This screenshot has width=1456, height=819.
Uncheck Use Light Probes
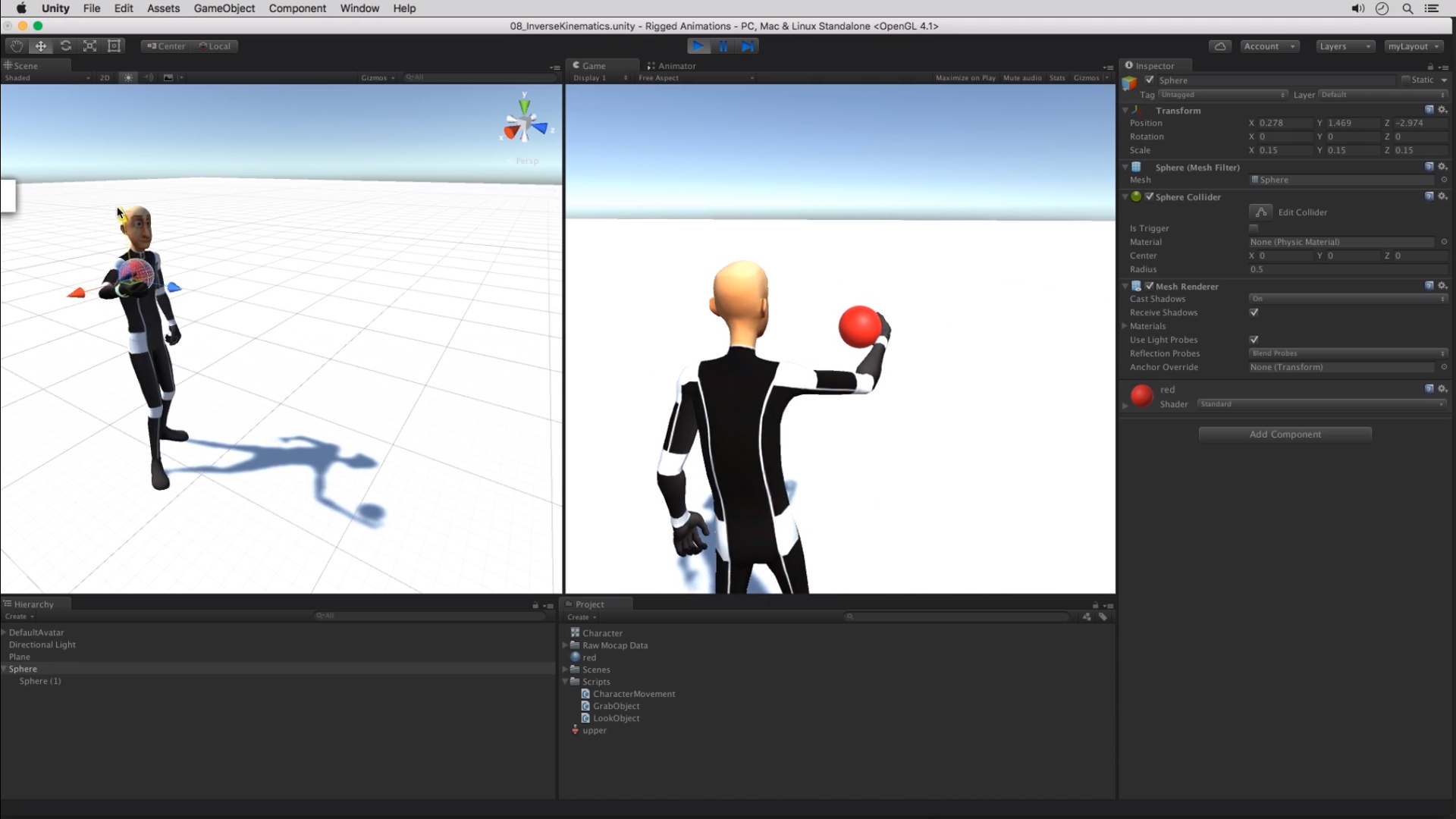1254,340
